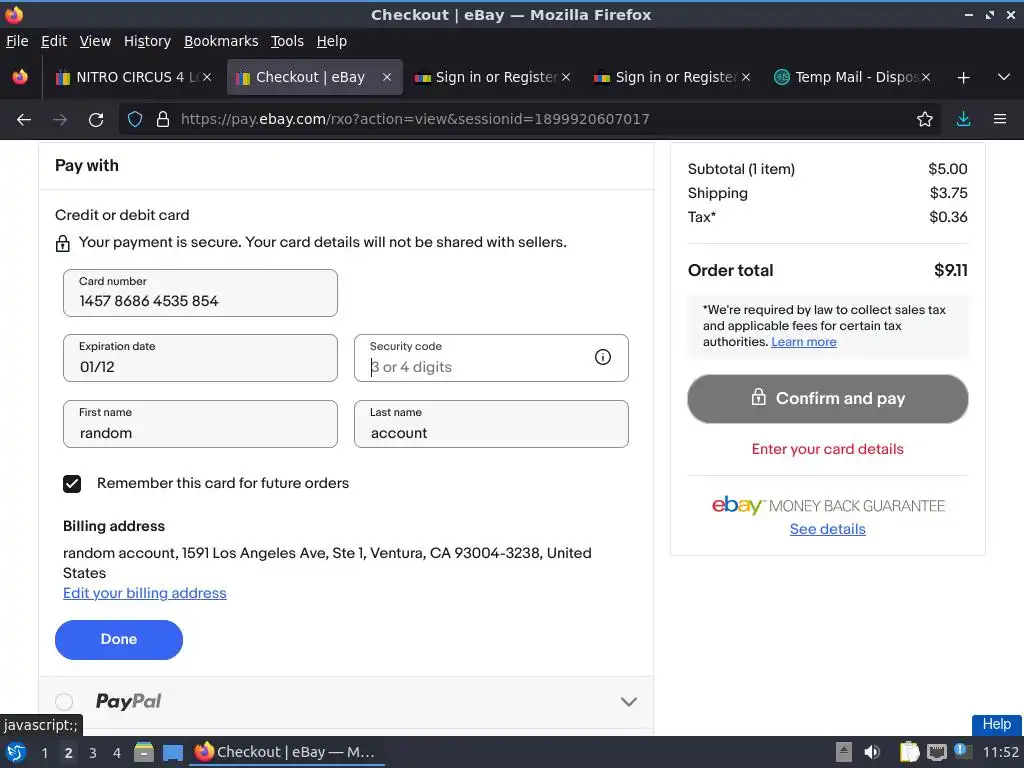Click the URL address bar
The height and width of the screenshot is (768, 1024).
tap(529, 120)
